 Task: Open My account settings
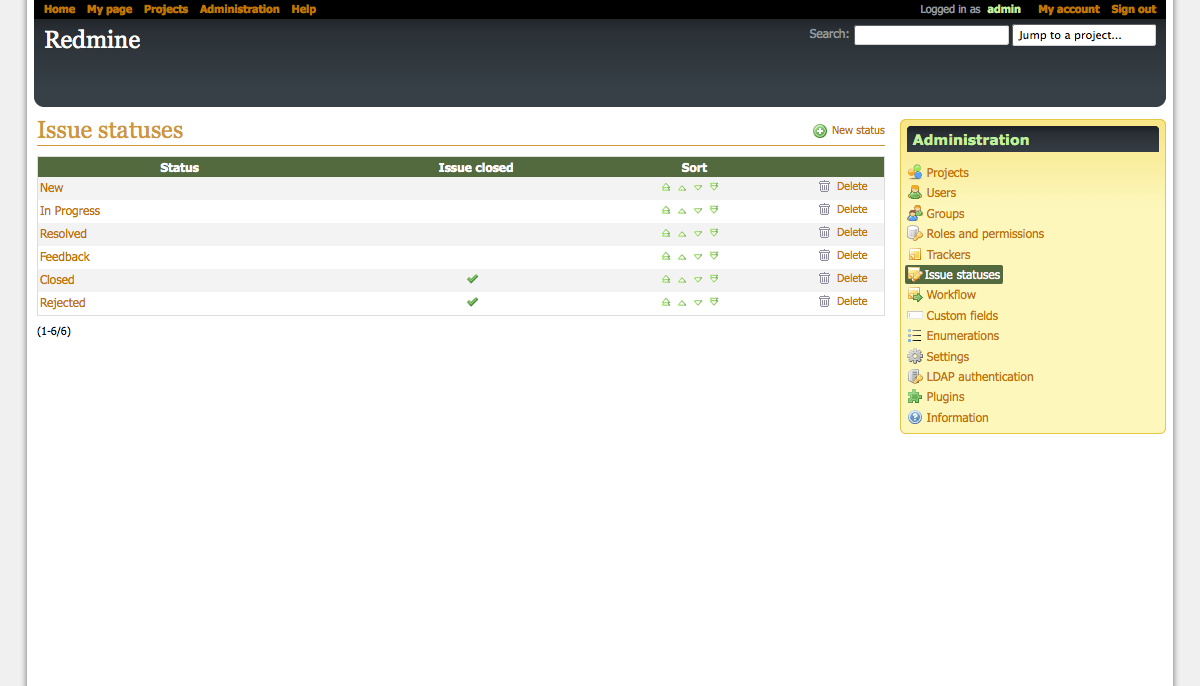[x=1069, y=9]
